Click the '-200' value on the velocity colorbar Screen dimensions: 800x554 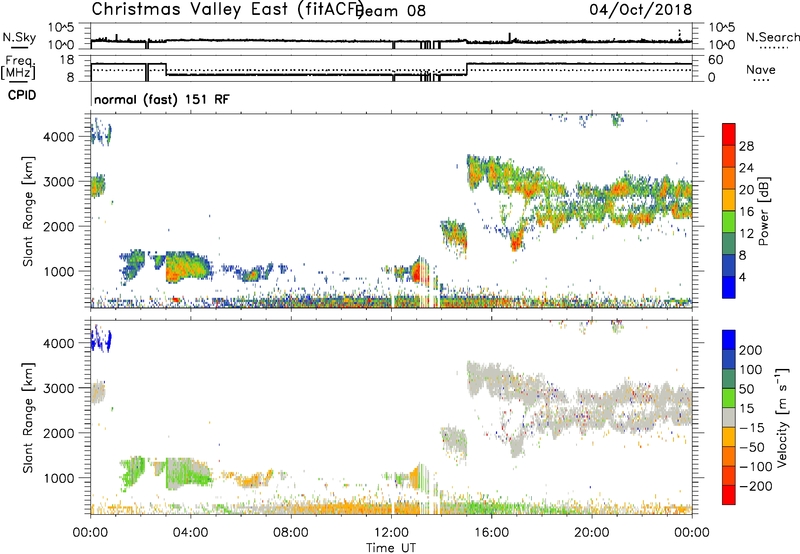[x=756, y=486]
